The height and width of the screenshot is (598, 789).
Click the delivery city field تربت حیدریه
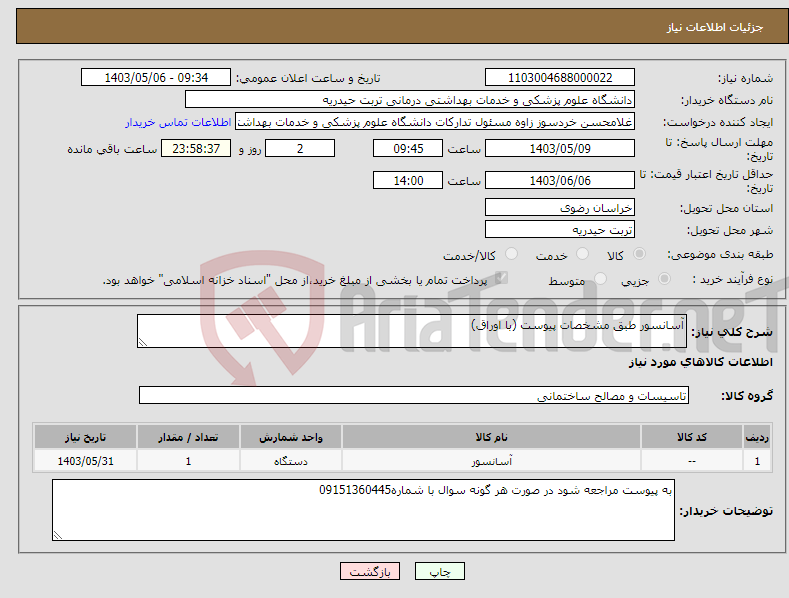click(560, 230)
